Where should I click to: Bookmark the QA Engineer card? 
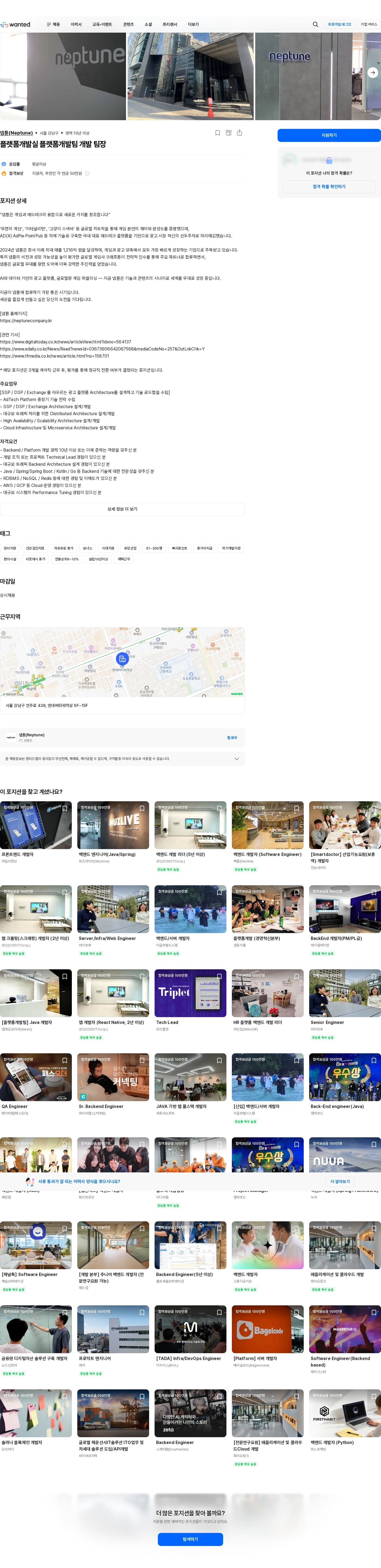pyautogui.click(x=64, y=1061)
